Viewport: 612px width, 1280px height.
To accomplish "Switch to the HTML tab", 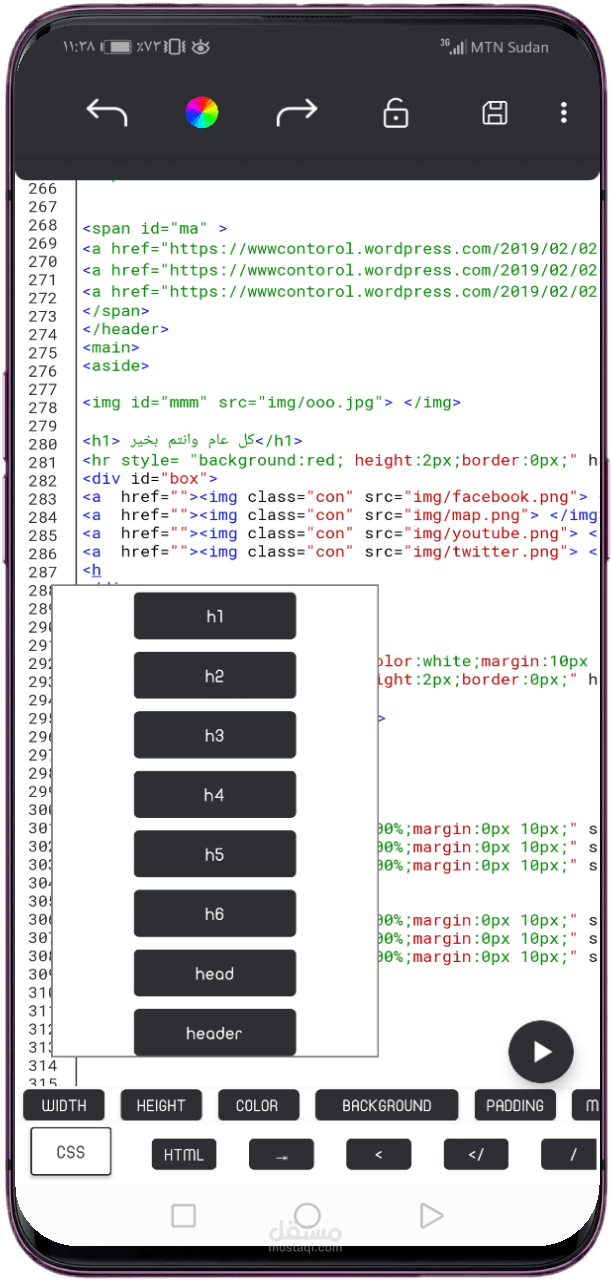I will click(184, 1154).
